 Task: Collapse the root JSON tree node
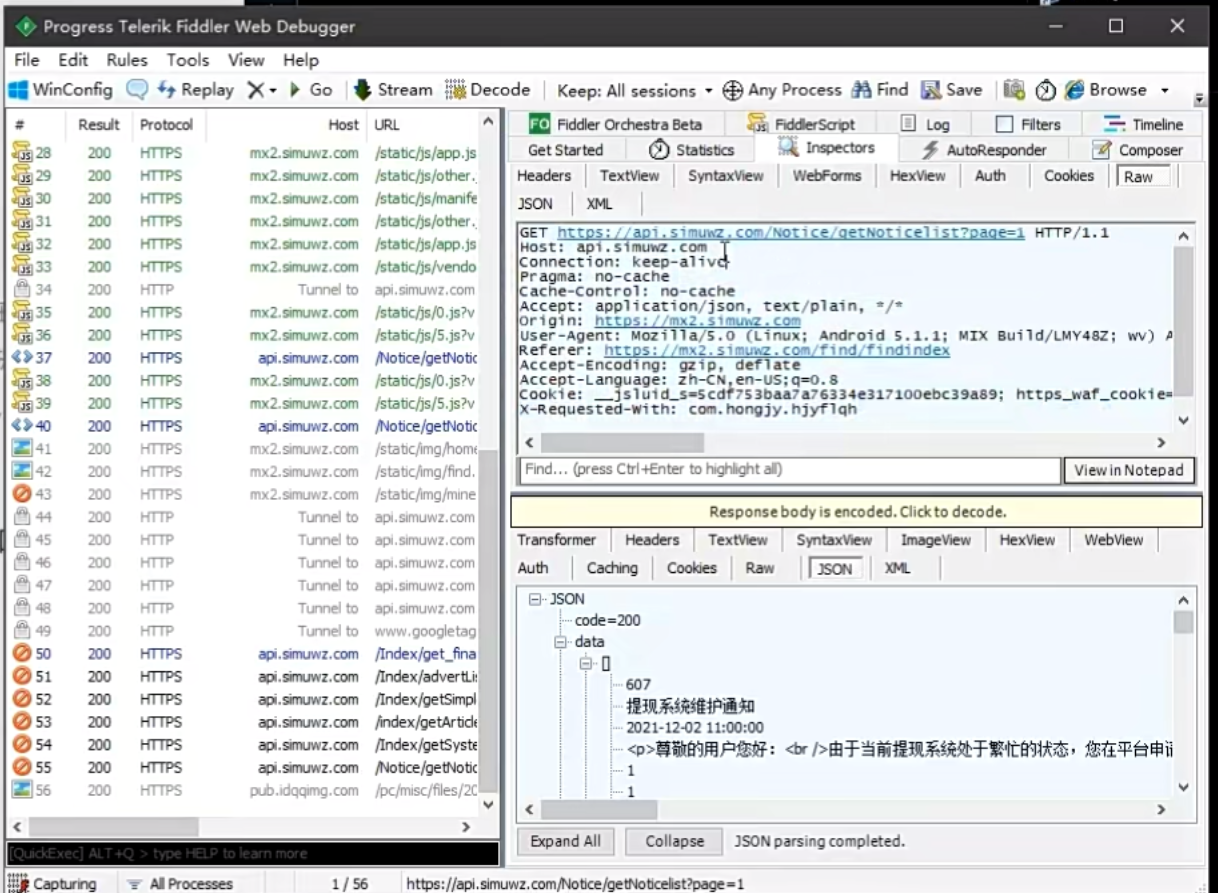[x=536, y=599]
